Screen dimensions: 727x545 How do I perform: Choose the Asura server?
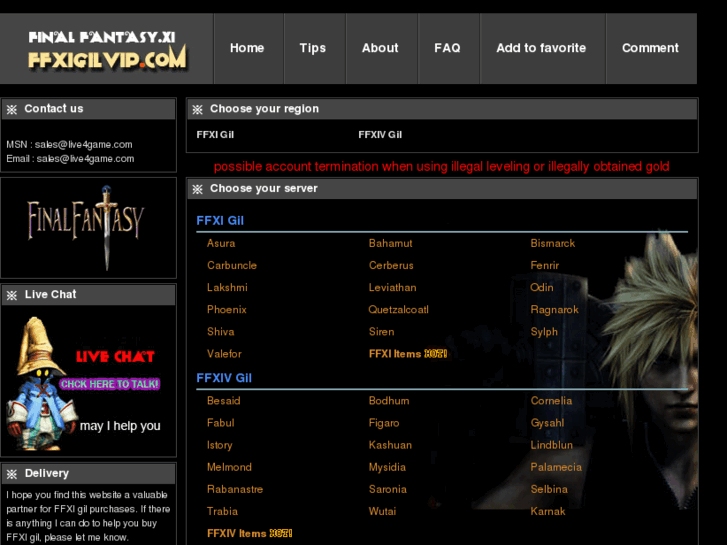pos(221,244)
